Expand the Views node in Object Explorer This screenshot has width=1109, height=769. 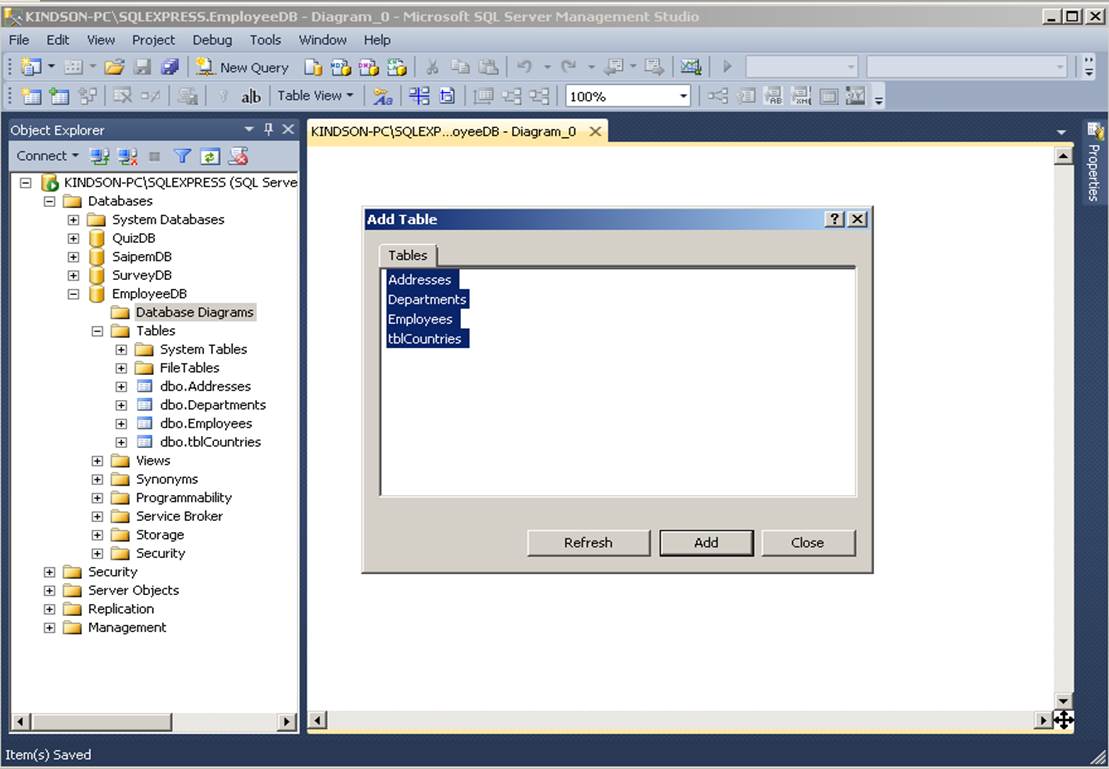click(x=97, y=460)
